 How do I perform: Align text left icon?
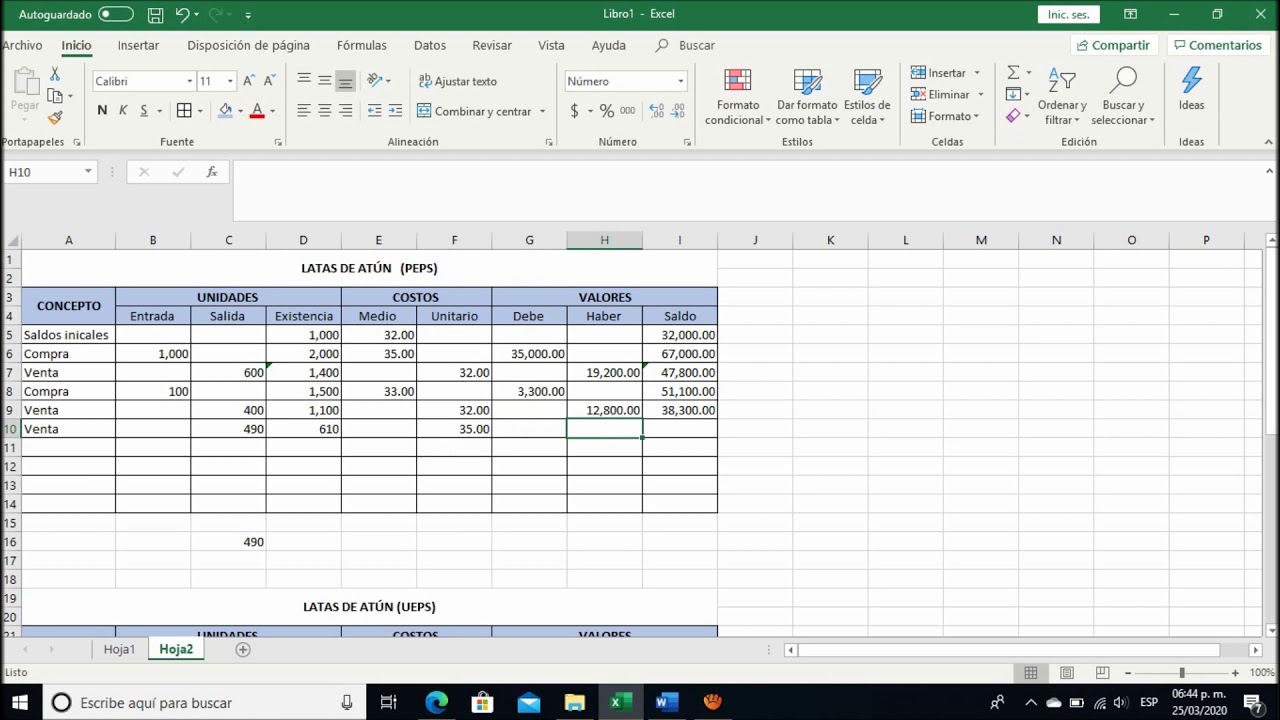click(x=304, y=111)
